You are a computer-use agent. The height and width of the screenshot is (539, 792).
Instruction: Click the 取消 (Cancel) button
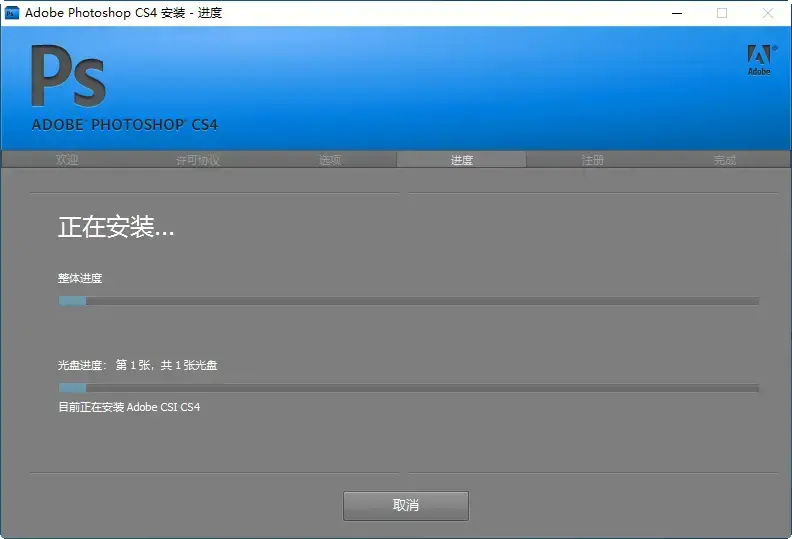coord(406,505)
